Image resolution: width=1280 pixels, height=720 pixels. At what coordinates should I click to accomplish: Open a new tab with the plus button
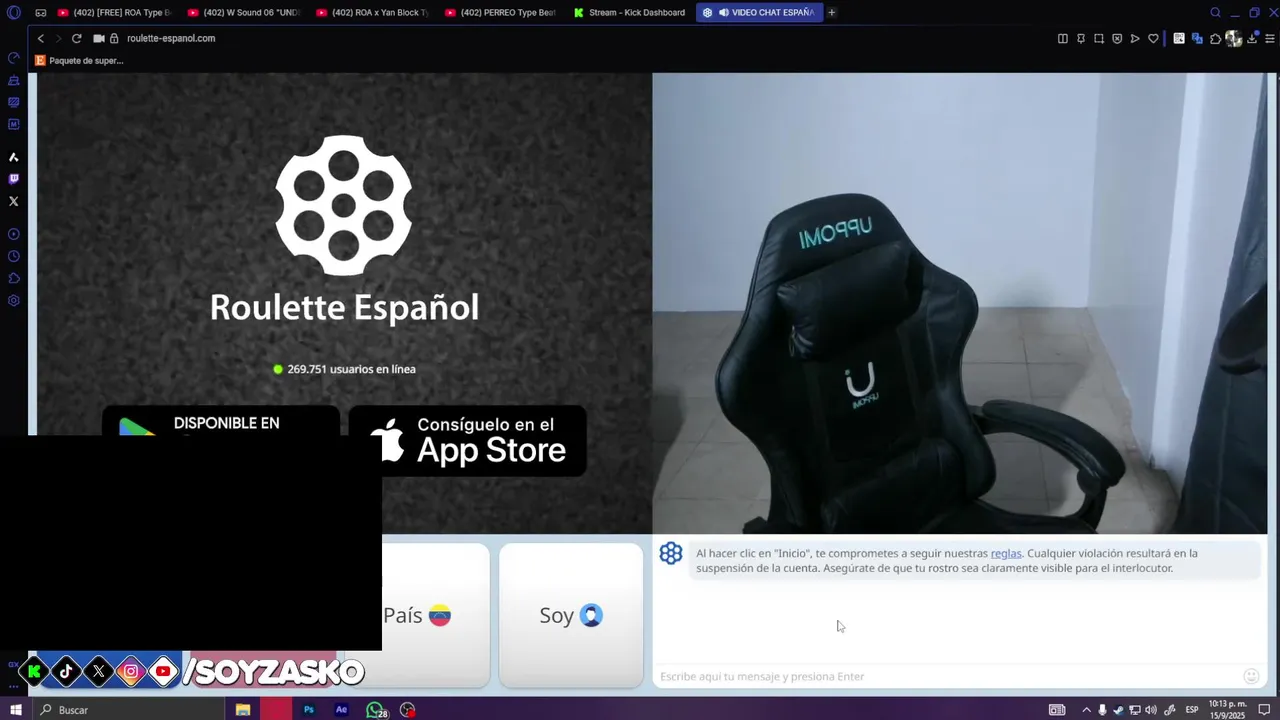831,13
